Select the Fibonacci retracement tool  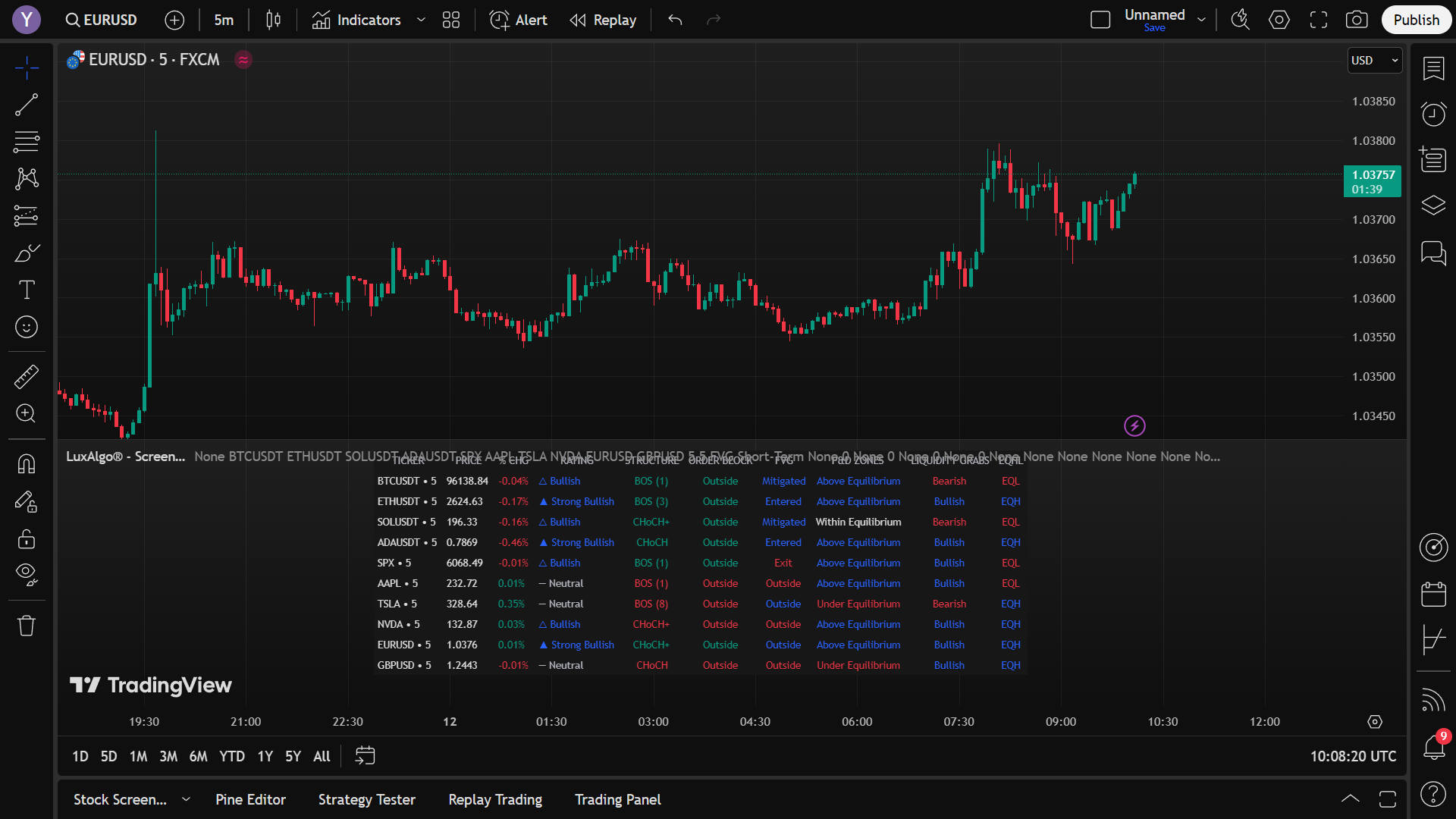point(27,141)
